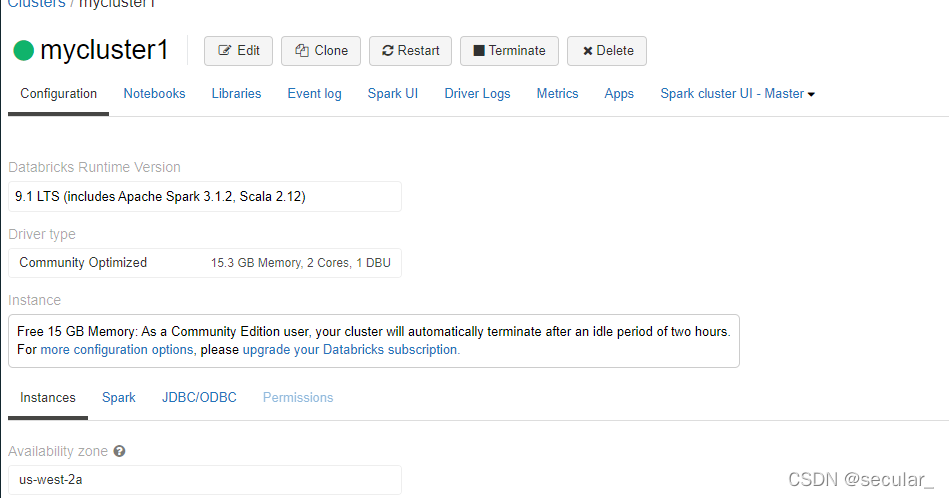The image size is (949, 498).
Task: View the Event log tab
Action: (314, 94)
